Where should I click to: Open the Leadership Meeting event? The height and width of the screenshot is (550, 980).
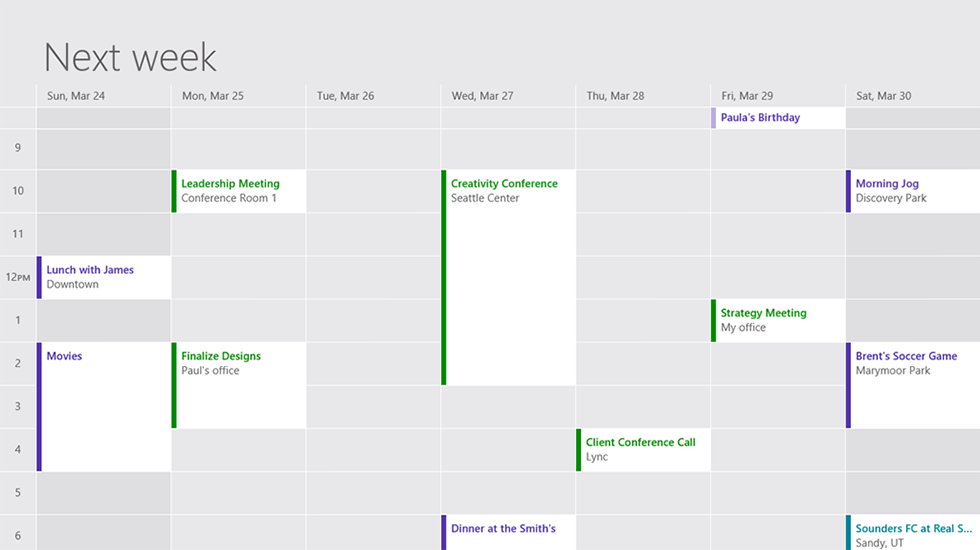(239, 191)
